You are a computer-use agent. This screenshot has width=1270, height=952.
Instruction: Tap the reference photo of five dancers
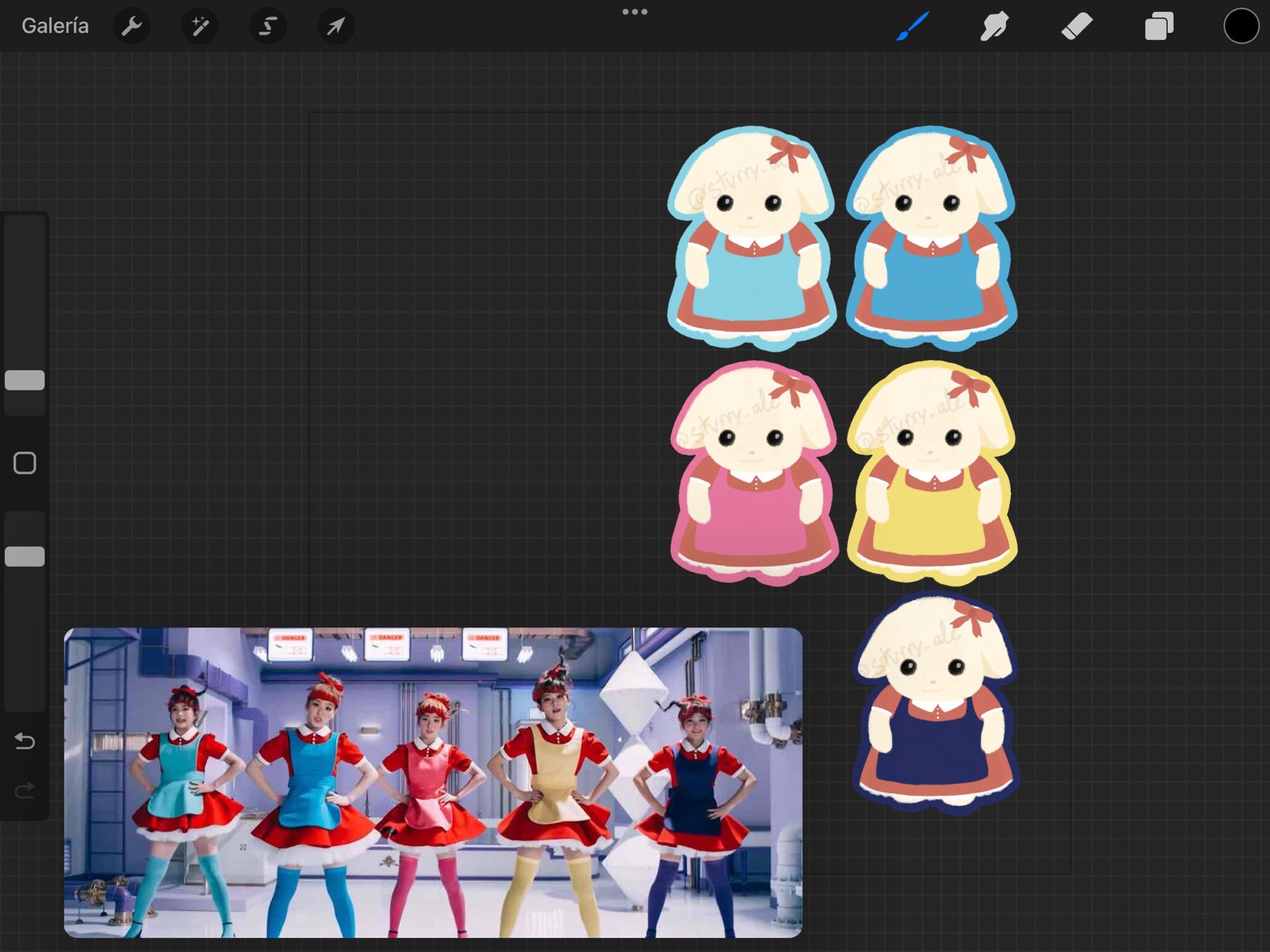coord(433,783)
